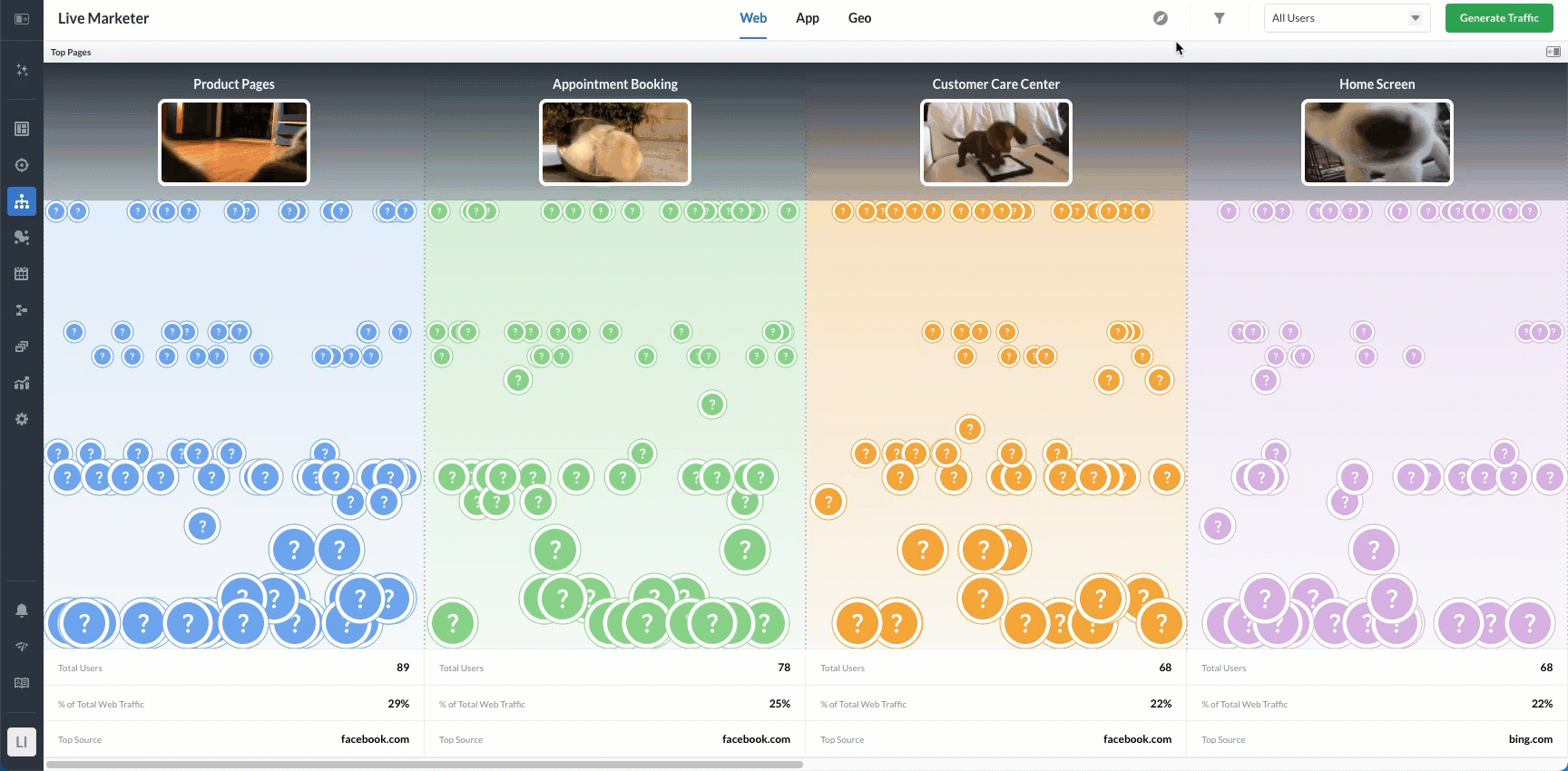Open the LI user avatar button

point(22,742)
